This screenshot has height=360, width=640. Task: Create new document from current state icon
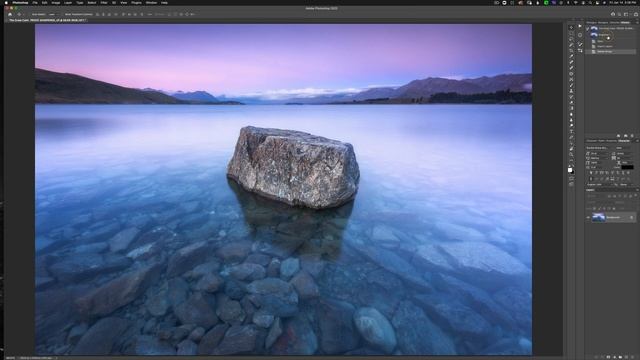[618, 136]
